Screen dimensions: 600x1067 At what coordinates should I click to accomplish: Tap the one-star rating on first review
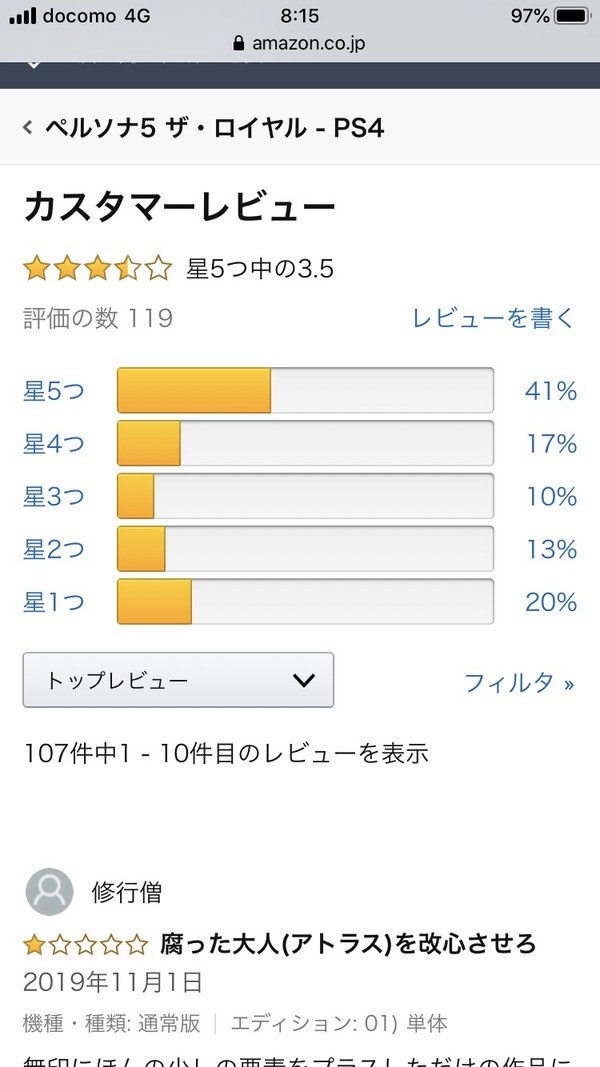[86, 943]
